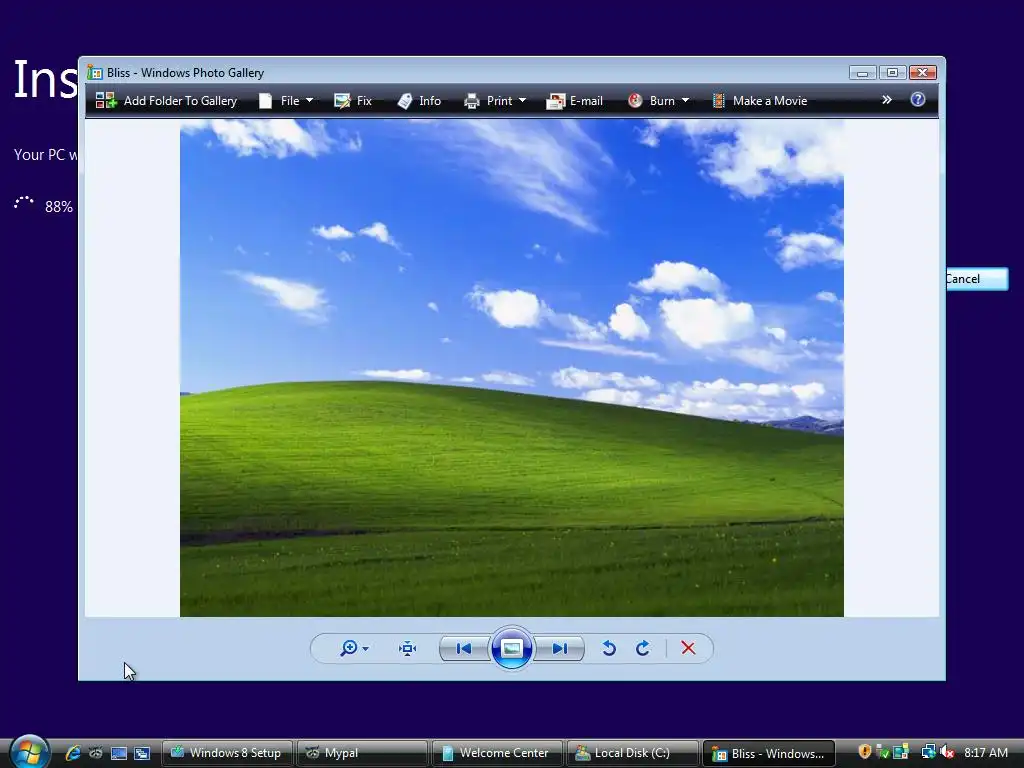Close the Windows Photo Gallery window
The width and height of the screenshot is (1024, 768).
[x=923, y=72]
